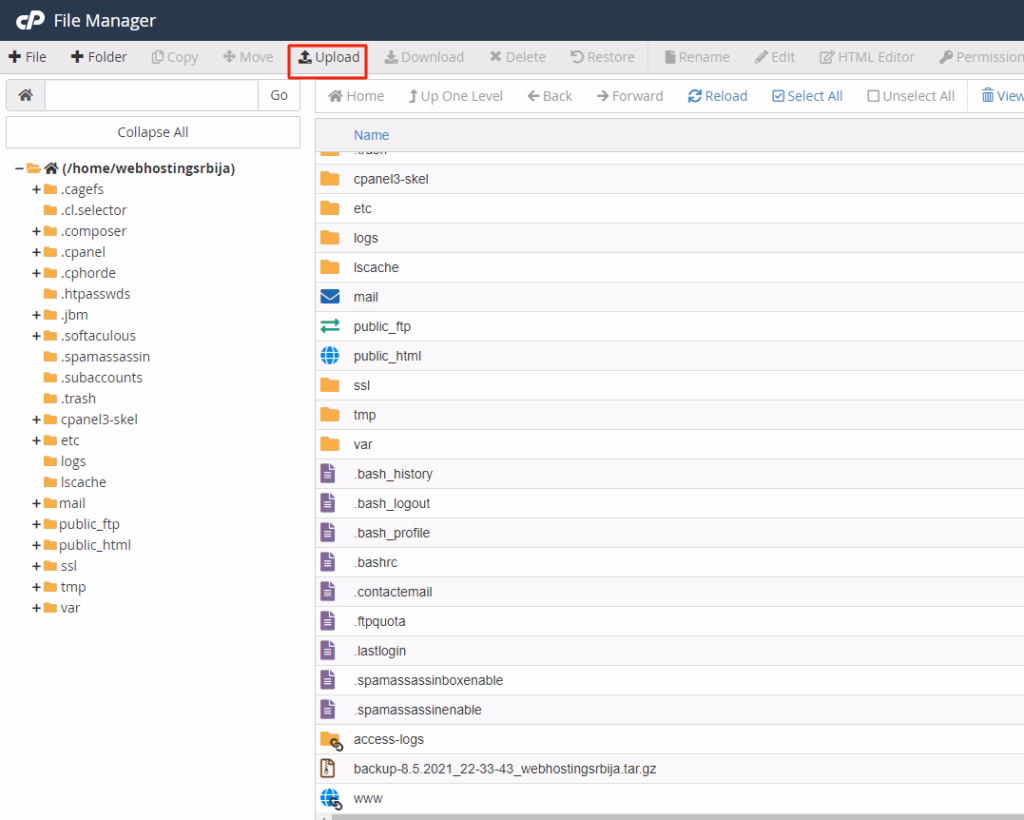Select the var folder row in list
This screenshot has height=820, width=1024.
(669, 444)
